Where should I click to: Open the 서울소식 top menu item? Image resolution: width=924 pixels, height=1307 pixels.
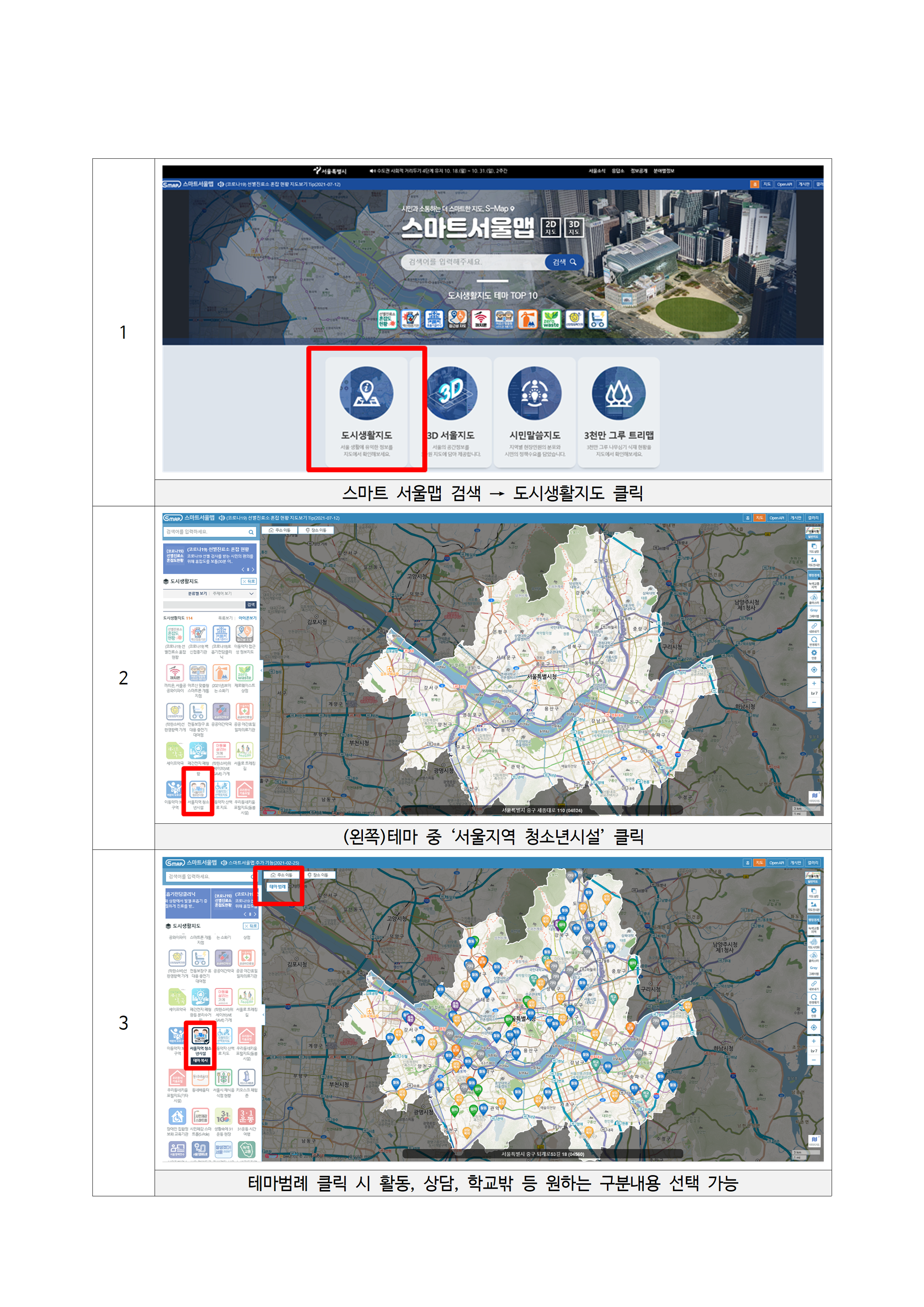597,171
